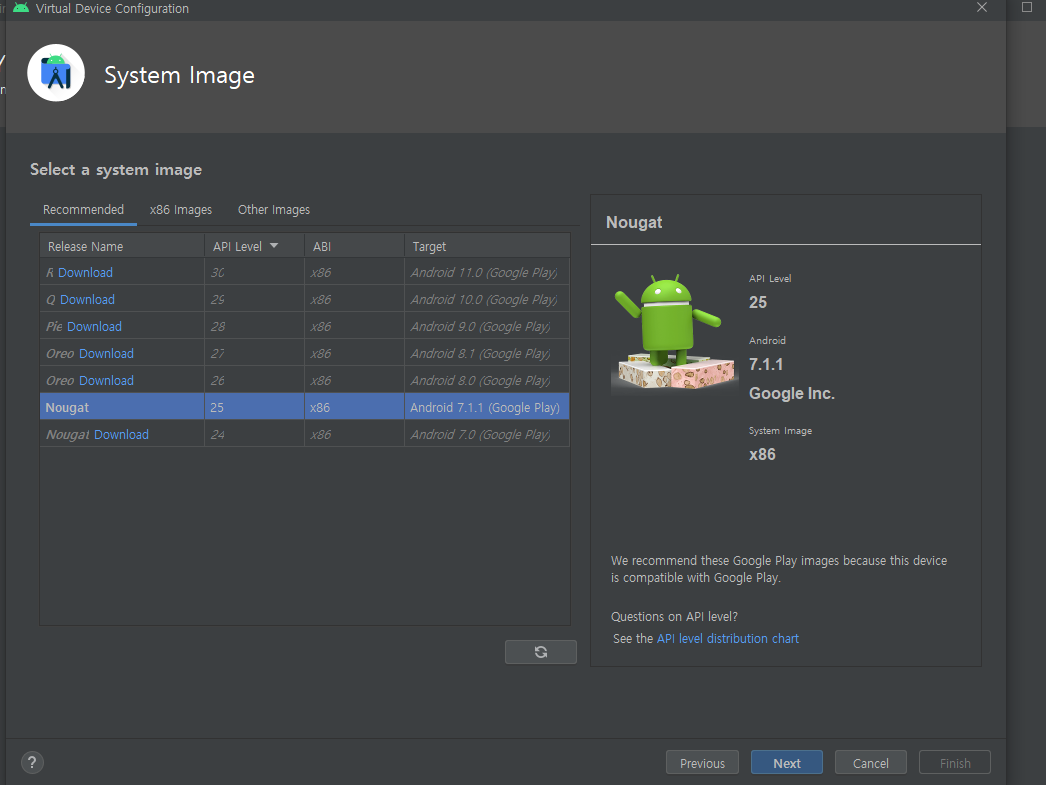Switch to the x86 Images tab
The image size is (1046, 785).
pos(181,209)
